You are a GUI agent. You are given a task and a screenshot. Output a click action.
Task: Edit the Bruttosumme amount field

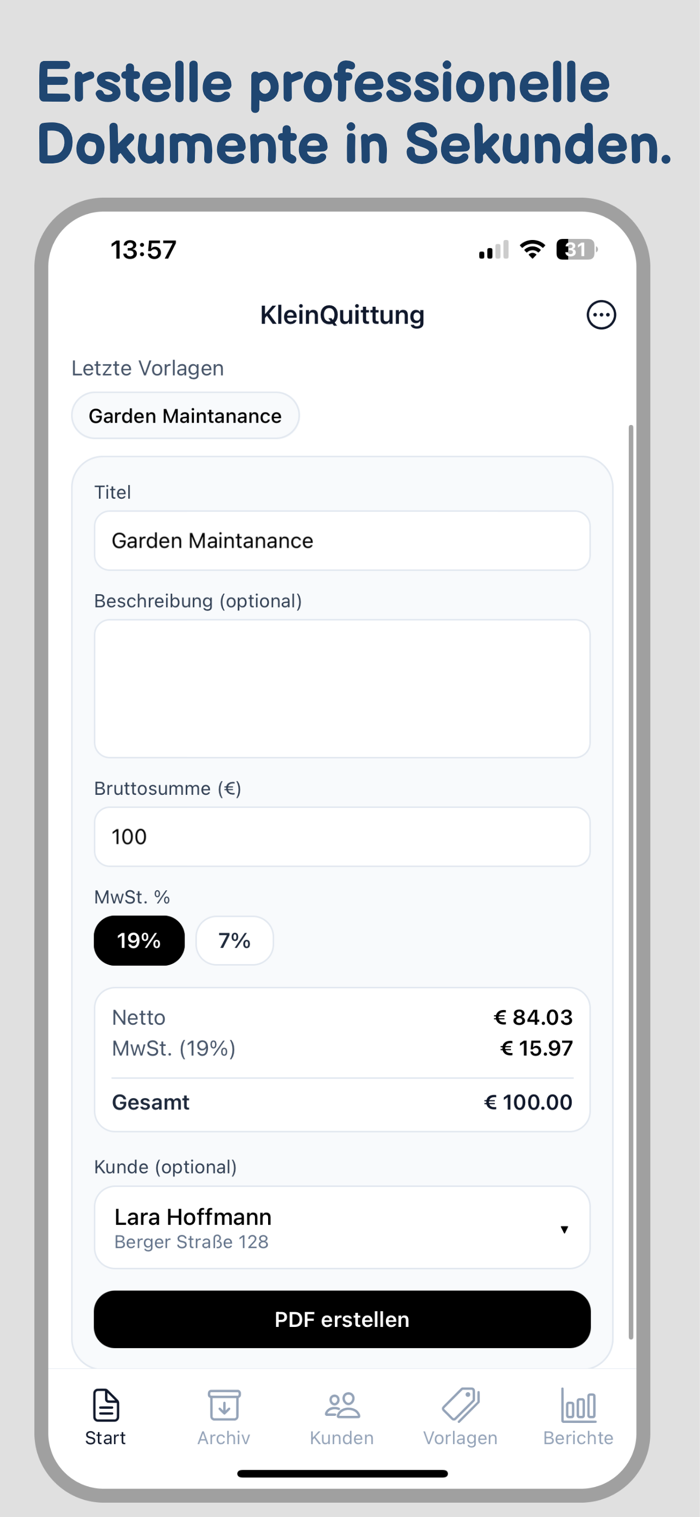click(342, 837)
